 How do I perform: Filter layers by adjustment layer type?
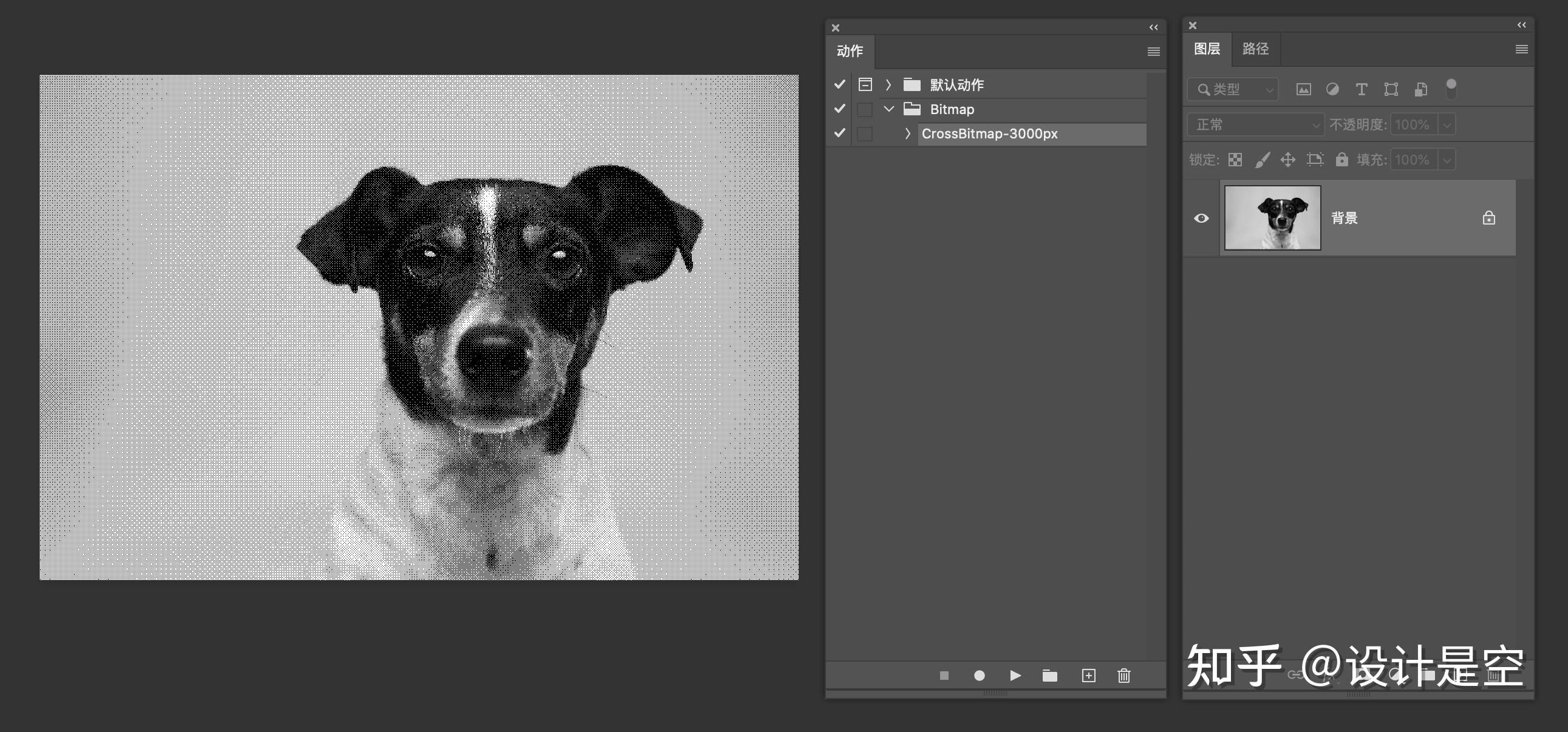tap(1332, 89)
